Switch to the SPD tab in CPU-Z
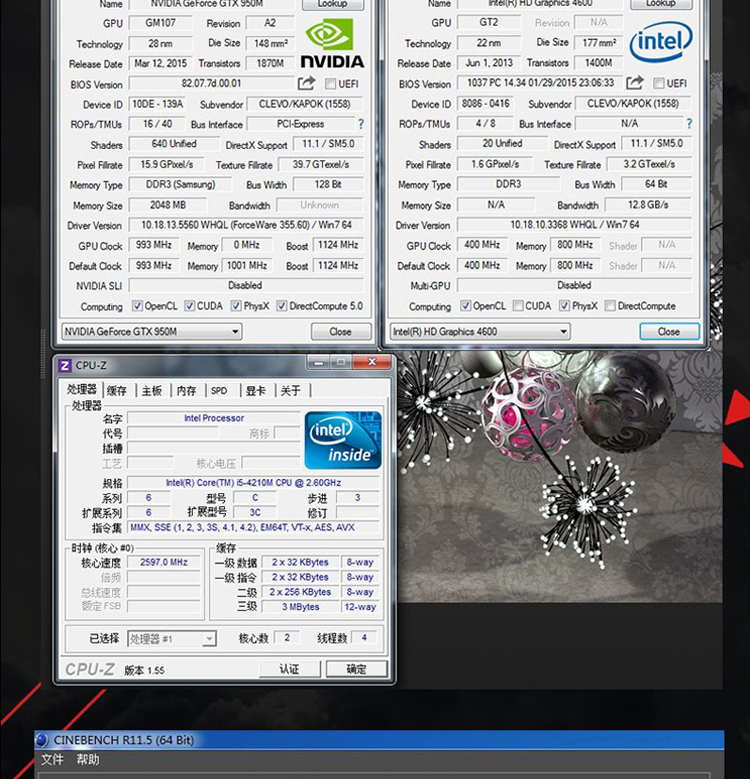The image size is (750, 779). (x=219, y=390)
